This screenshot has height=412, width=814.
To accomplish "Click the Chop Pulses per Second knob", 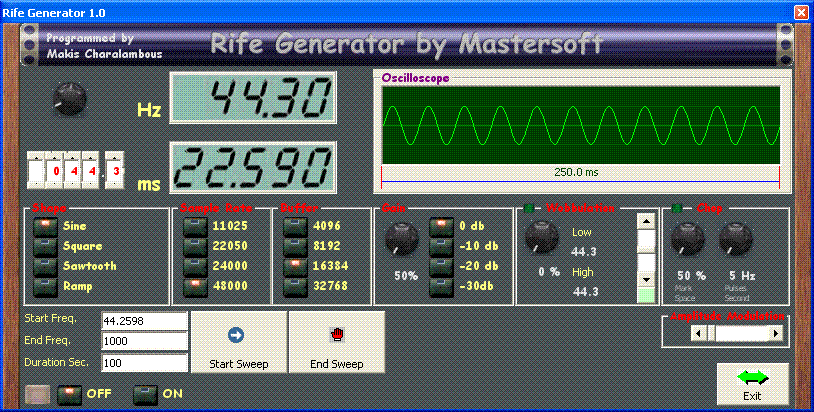I will click(x=734, y=237).
